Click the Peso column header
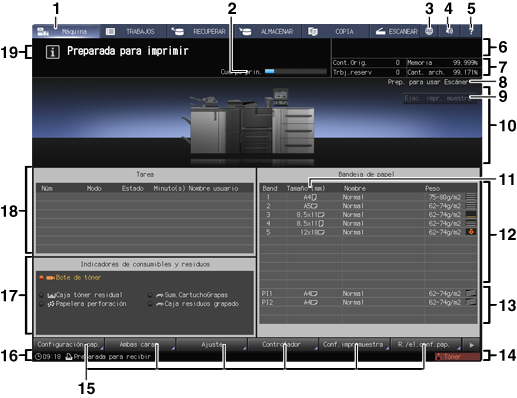The width and height of the screenshot is (517, 398). [432, 188]
